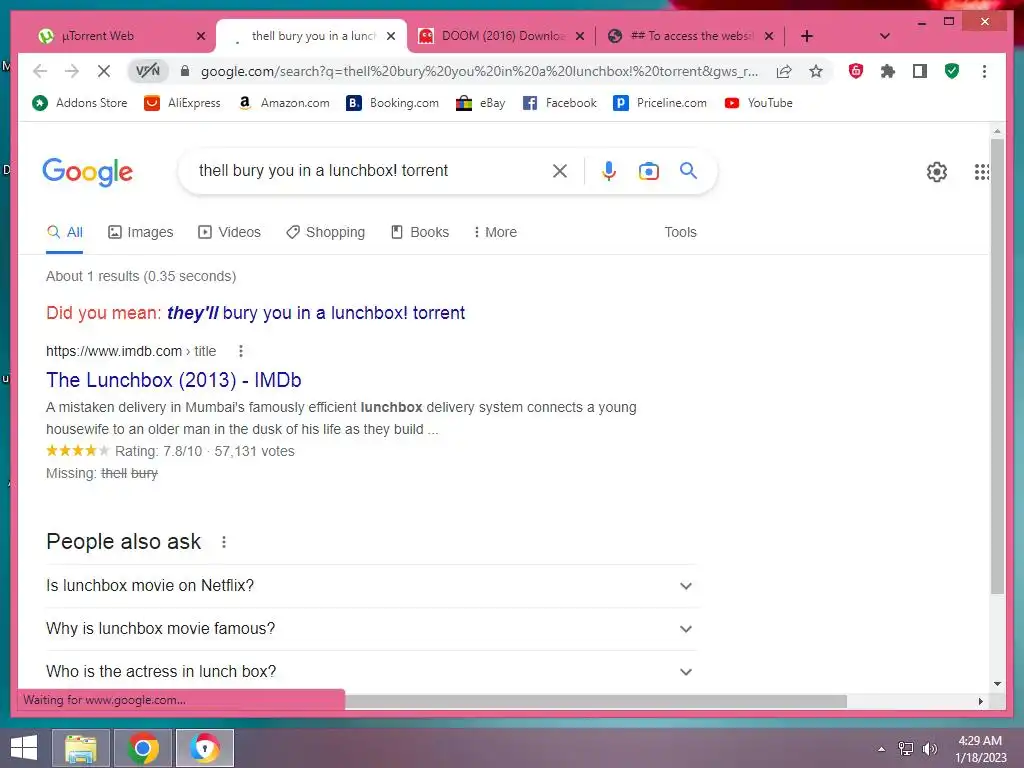Click the scroll down arrow
The image size is (1024, 768).
[997, 684]
